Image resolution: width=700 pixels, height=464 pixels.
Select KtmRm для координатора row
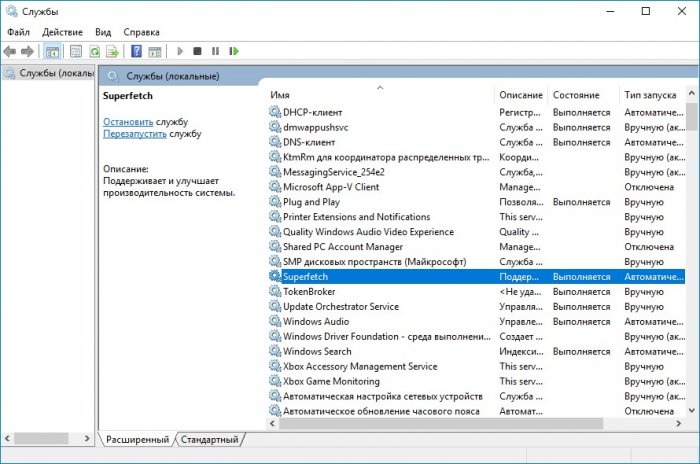pyautogui.click(x=476, y=157)
